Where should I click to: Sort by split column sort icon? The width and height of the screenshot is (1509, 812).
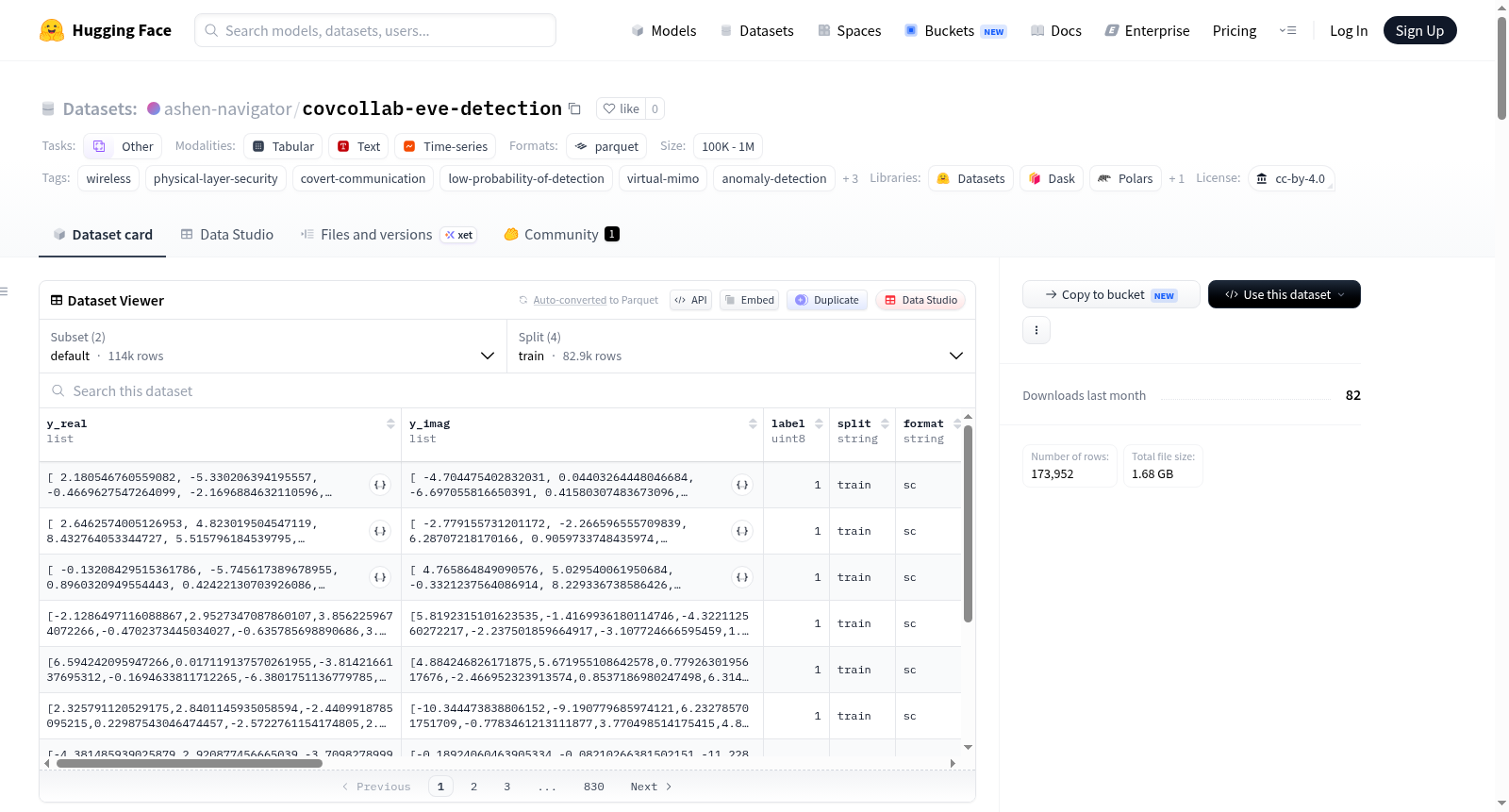[x=885, y=423]
